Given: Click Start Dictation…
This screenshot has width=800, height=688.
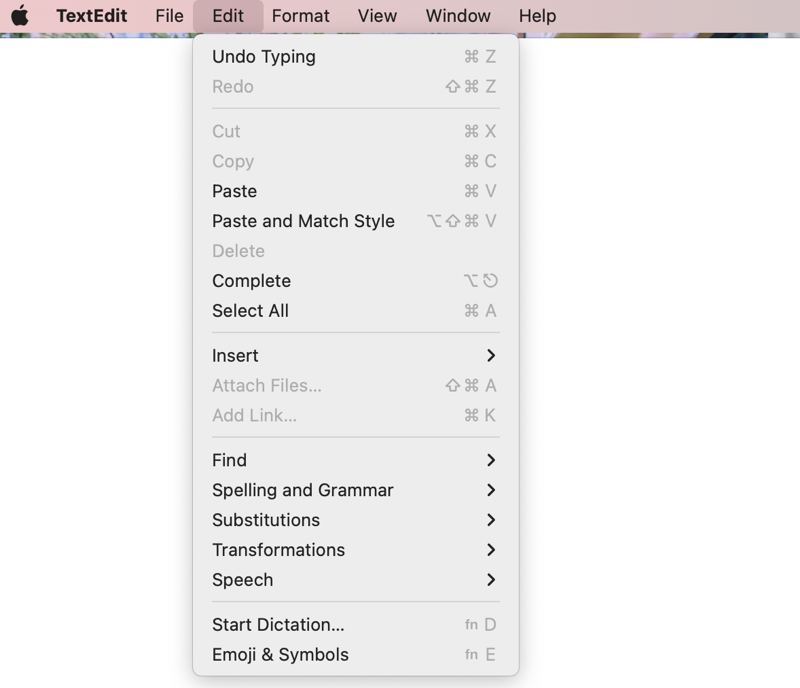Looking at the screenshot, I should (278, 625).
